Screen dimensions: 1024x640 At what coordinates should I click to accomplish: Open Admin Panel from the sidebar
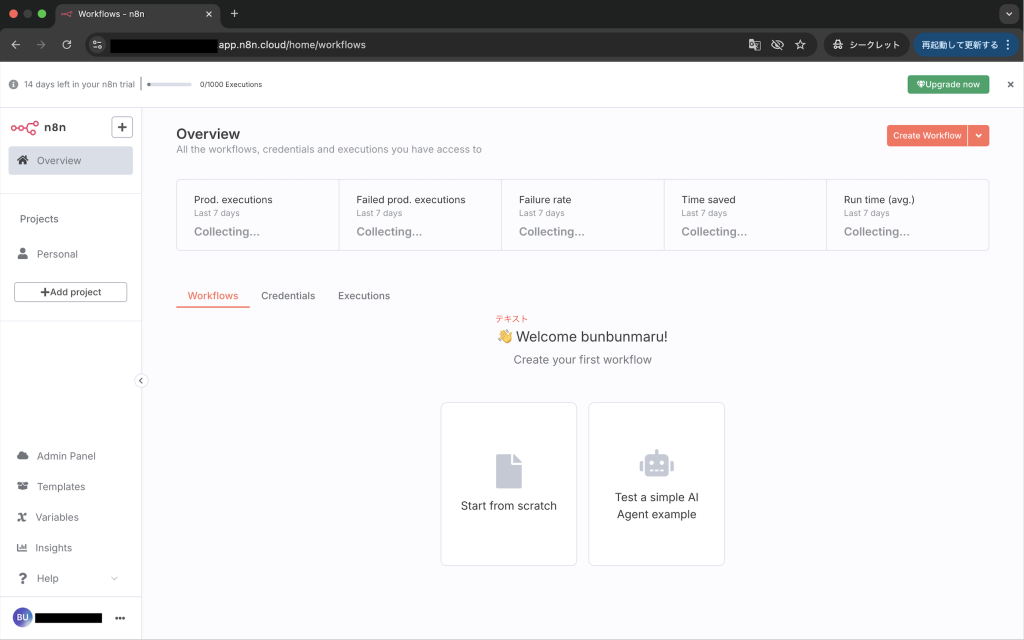point(66,456)
